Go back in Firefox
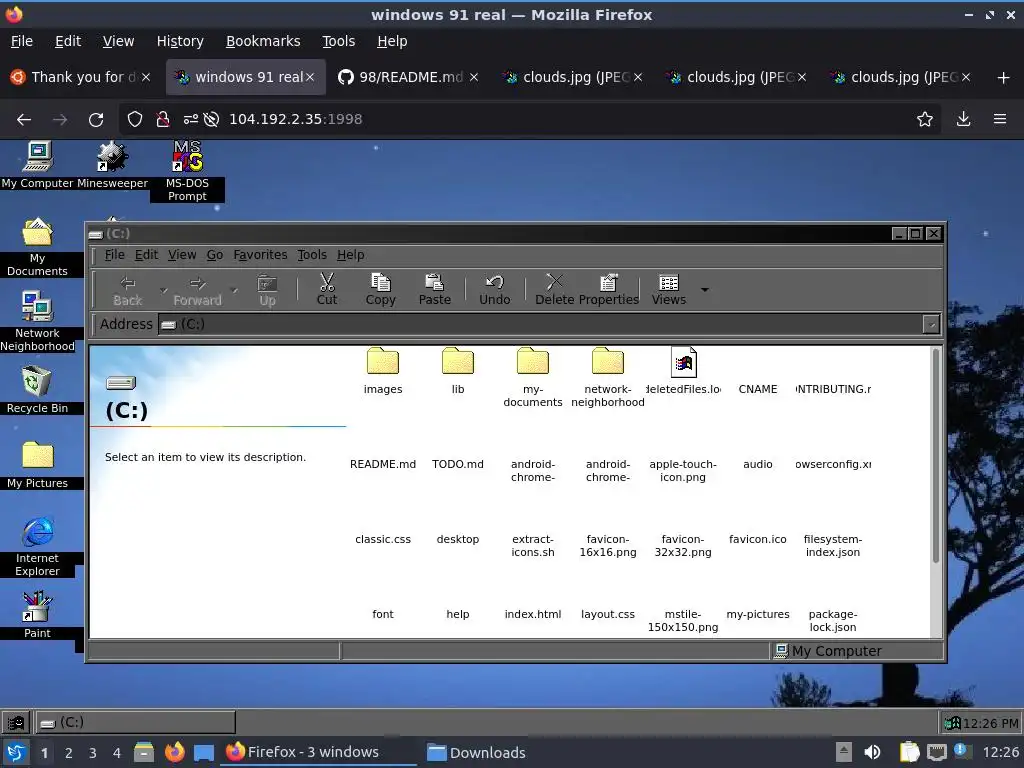 pyautogui.click(x=24, y=120)
